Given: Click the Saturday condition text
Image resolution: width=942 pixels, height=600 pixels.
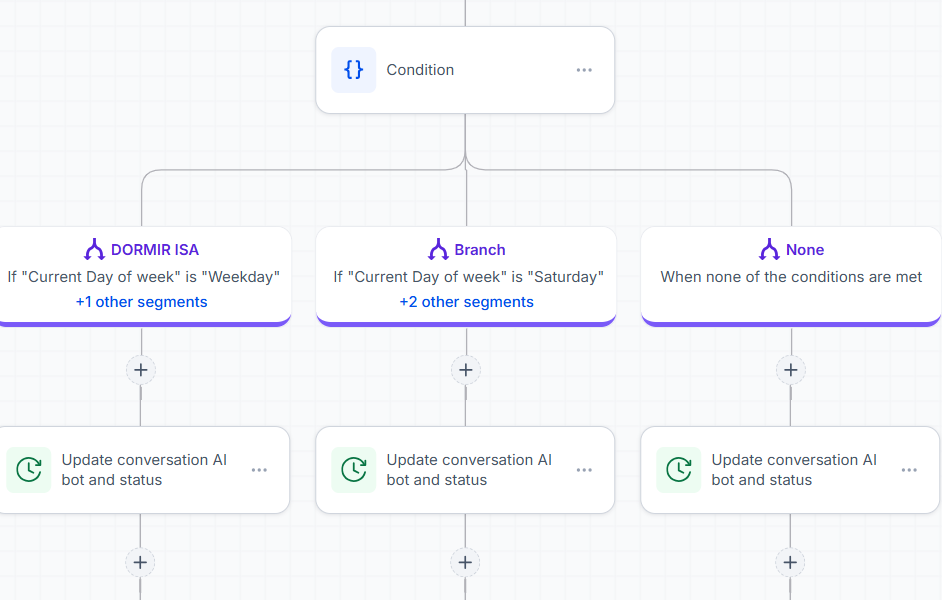Looking at the screenshot, I should point(469,277).
